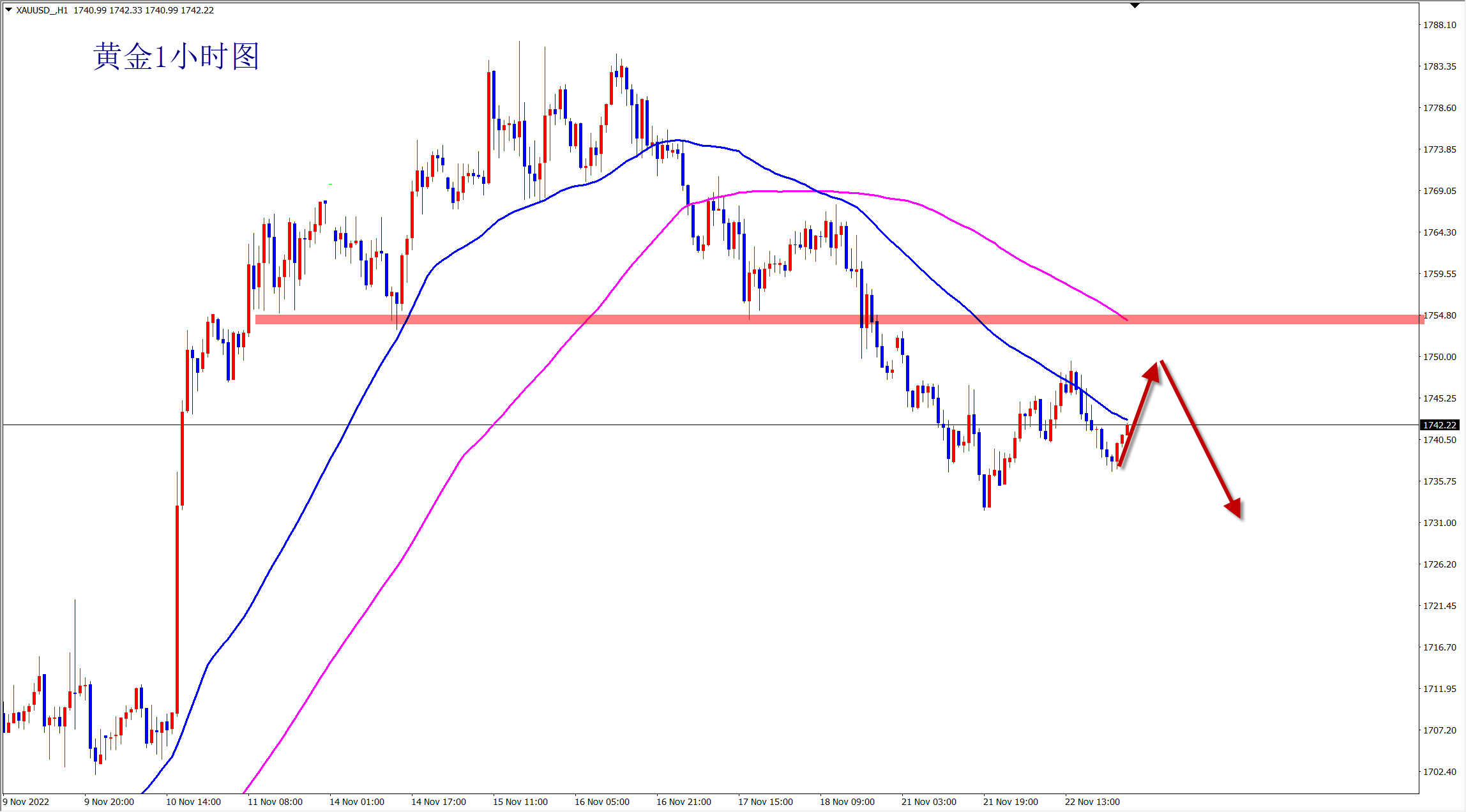
Task: Click the 1731.00 price axis label
Action: tap(1439, 523)
